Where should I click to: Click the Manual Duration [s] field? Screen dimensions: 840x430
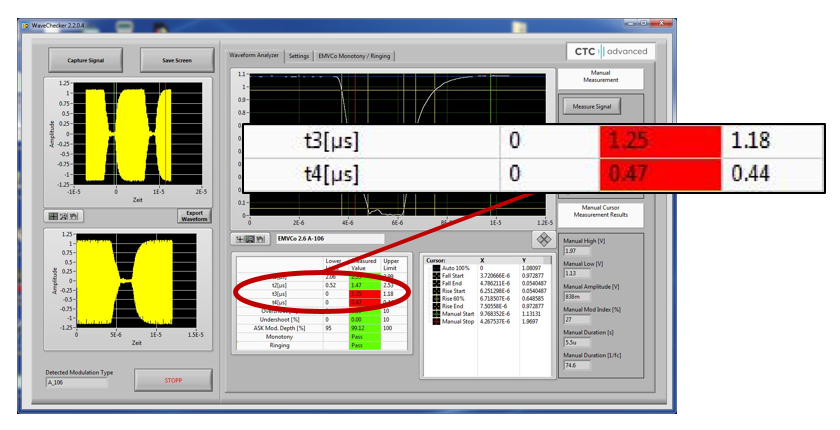pyautogui.click(x=578, y=342)
